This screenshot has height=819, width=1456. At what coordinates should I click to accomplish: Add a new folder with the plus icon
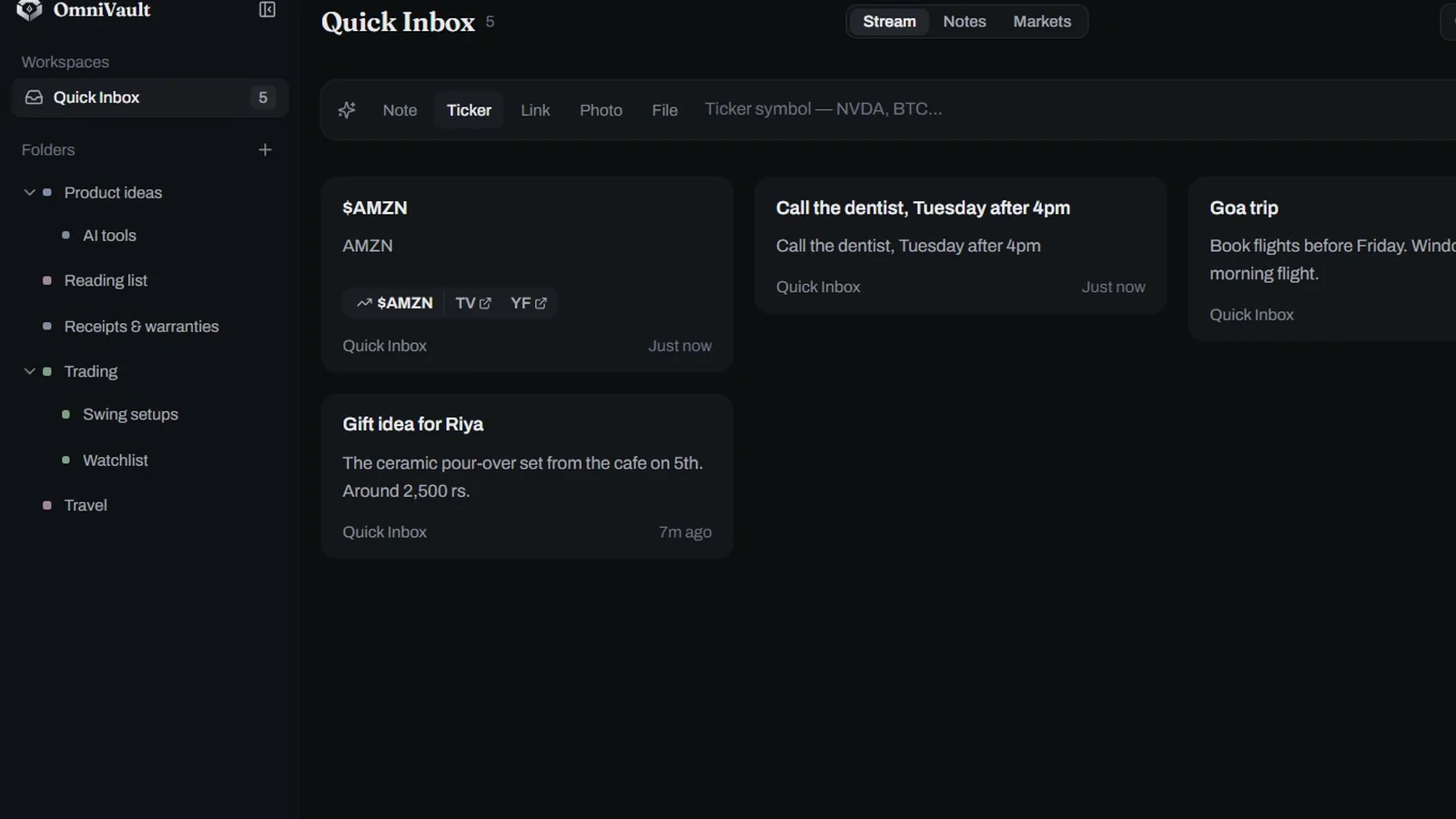click(265, 149)
